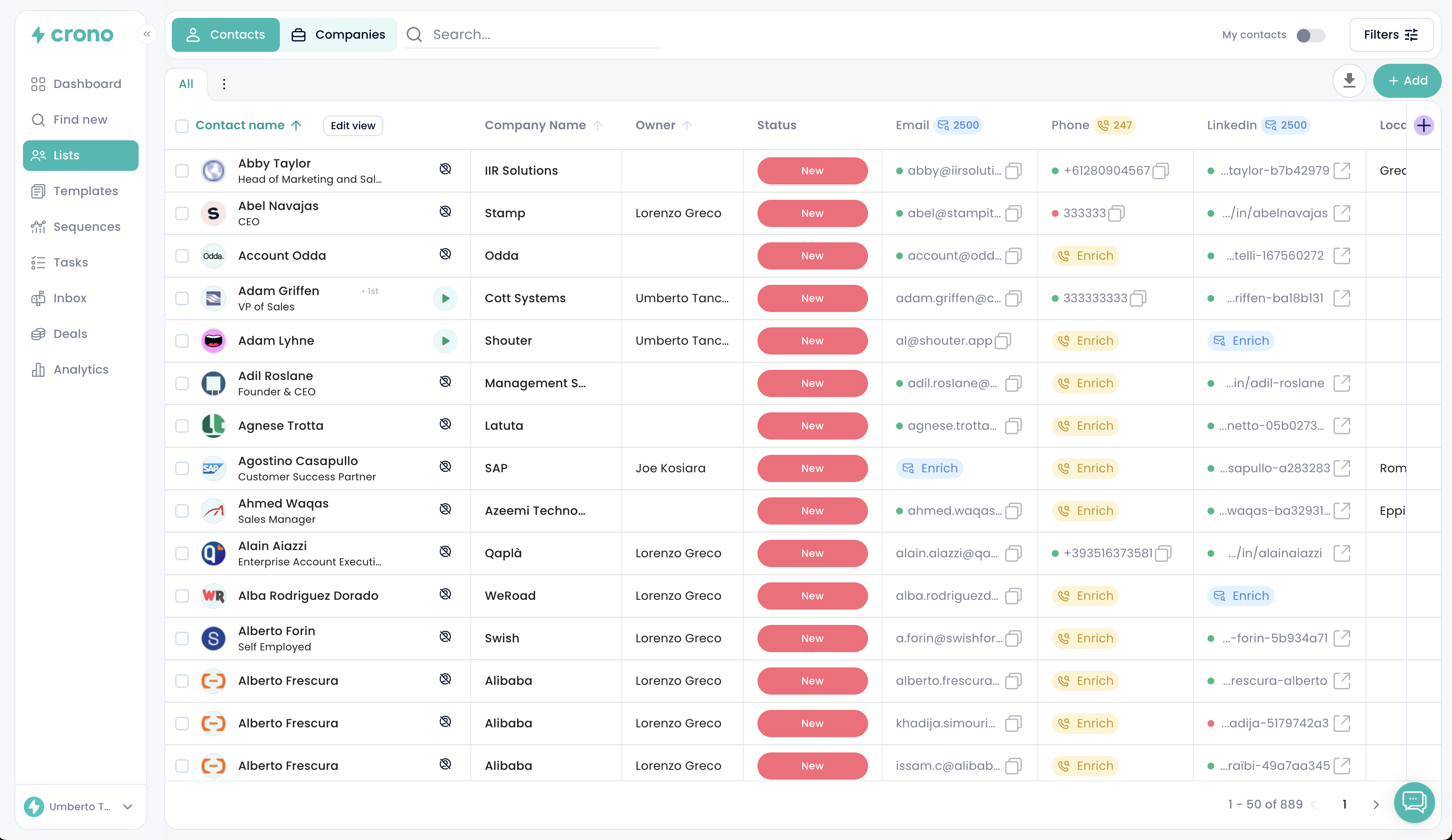This screenshot has width=1452, height=840.
Task: Copy Abby Taylor's email address icon
Action: click(1013, 171)
